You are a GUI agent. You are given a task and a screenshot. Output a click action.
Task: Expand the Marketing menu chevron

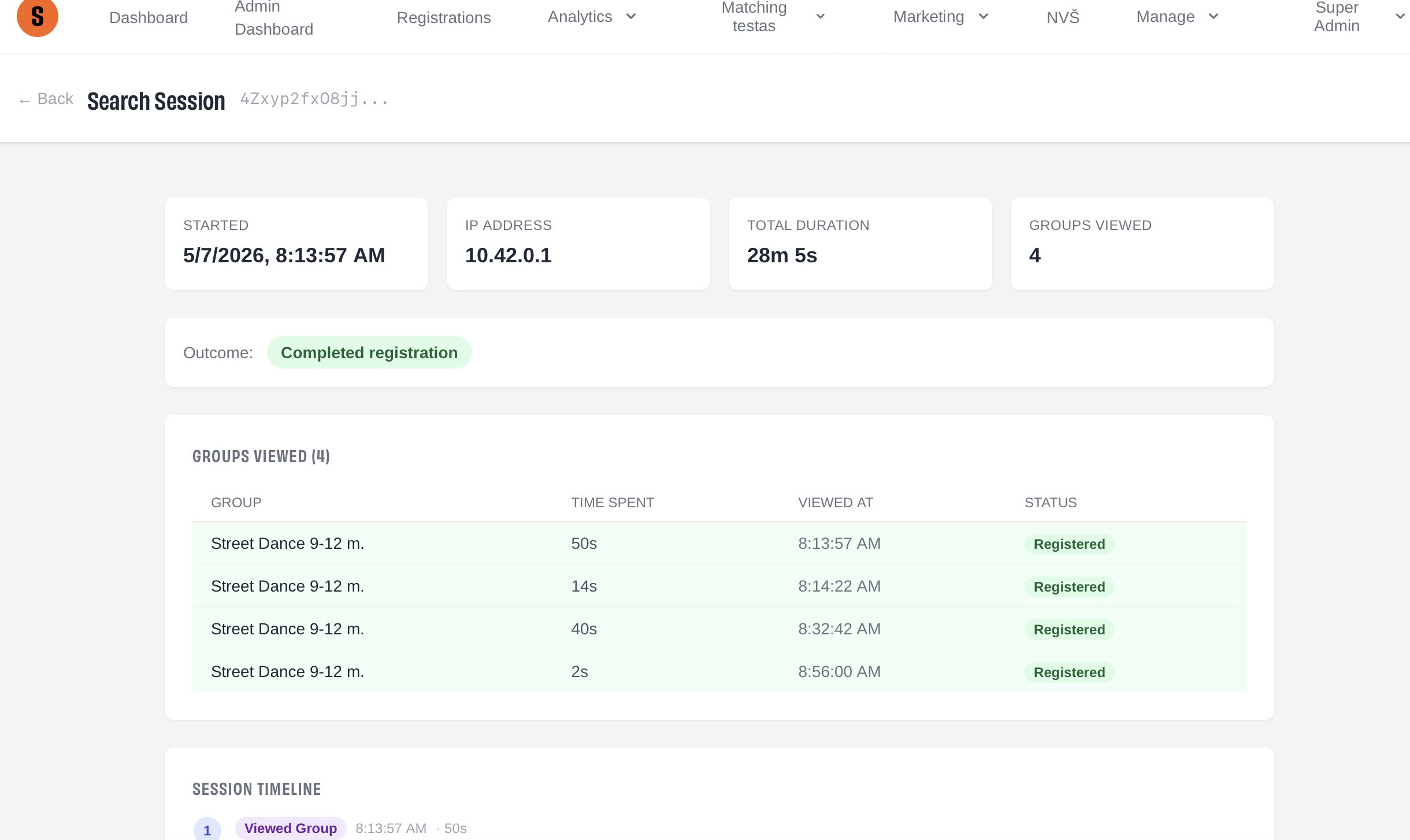pos(983,16)
